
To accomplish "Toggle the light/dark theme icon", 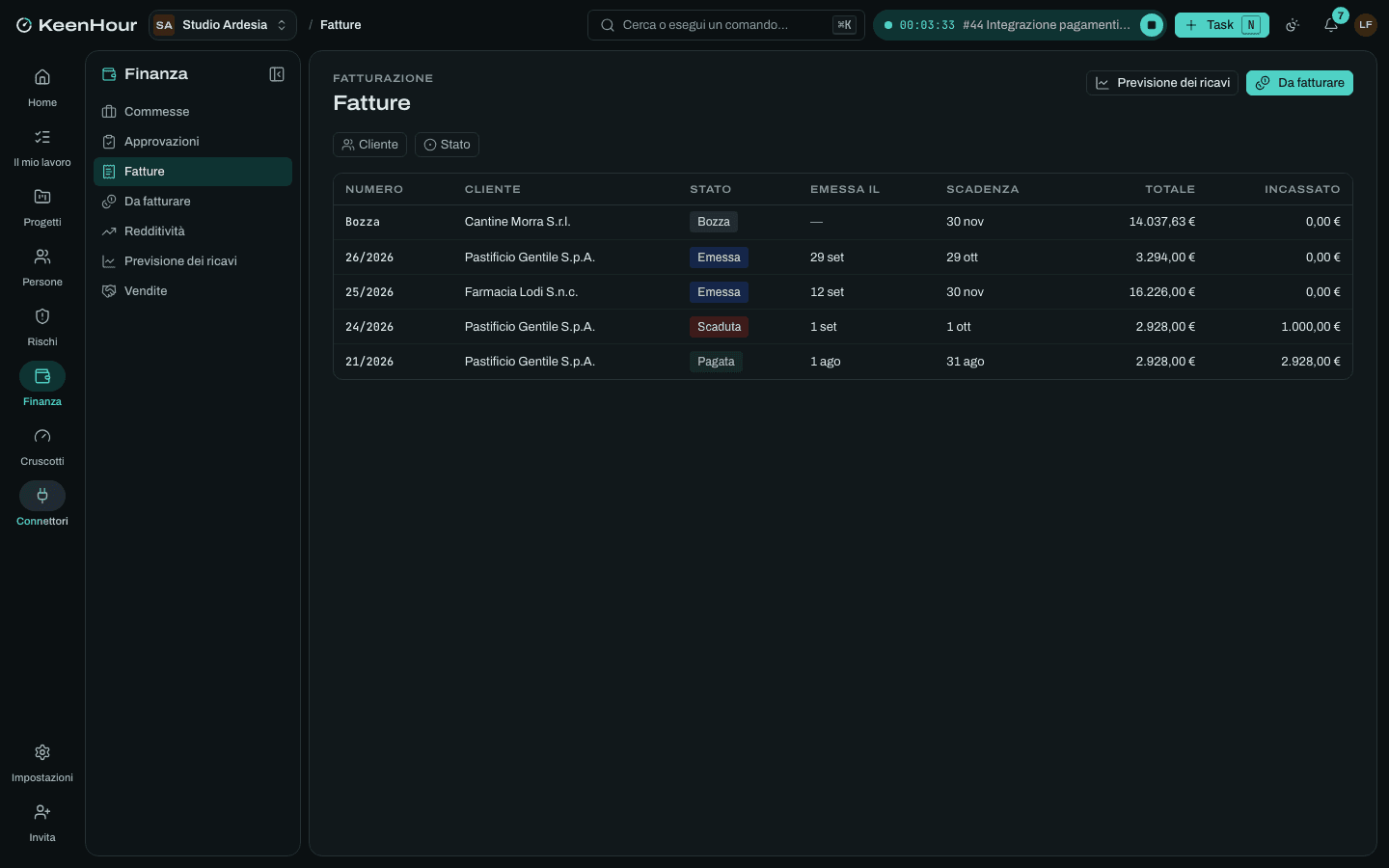I will [1294, 25].
